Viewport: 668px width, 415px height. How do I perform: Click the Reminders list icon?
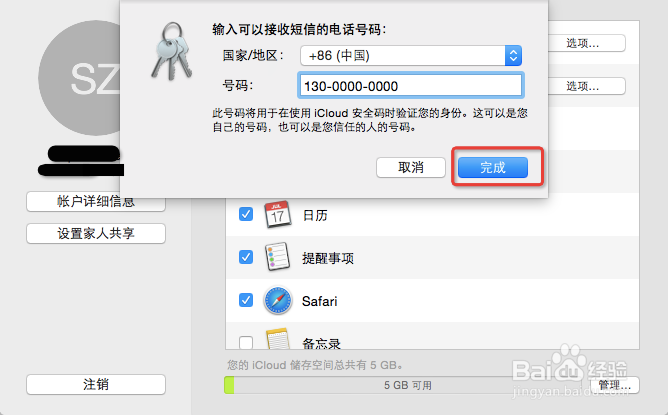[278, 257]
